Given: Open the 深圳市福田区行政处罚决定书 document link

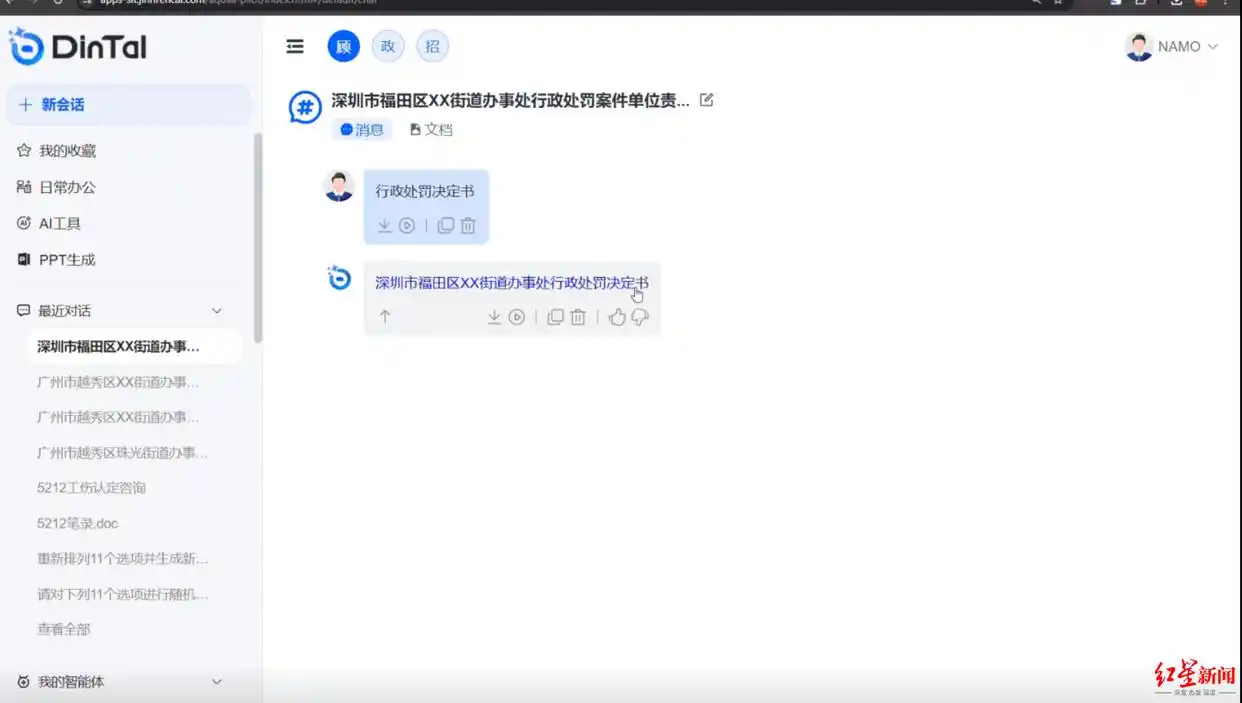Looking at the screenshot, I should [512, 282].
